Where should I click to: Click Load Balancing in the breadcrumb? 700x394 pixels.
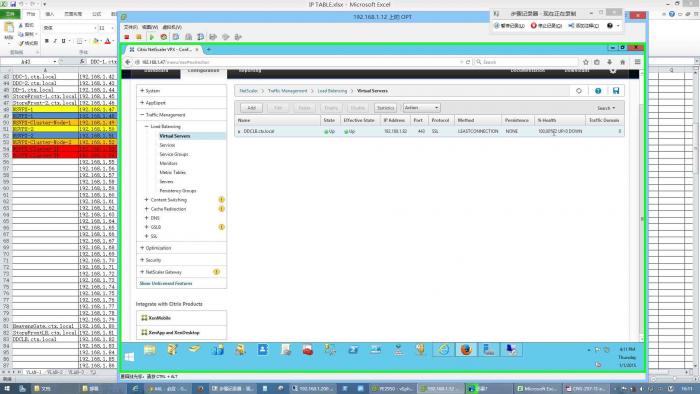[x=332, y=91]
